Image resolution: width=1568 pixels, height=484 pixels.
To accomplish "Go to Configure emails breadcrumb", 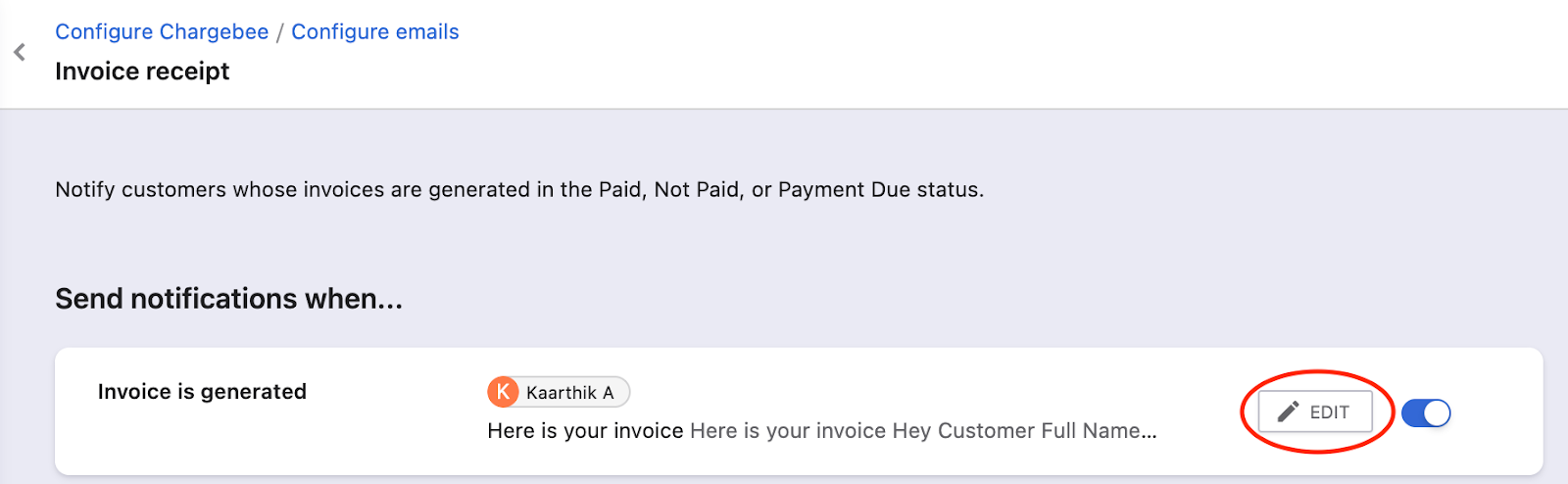I will pyautogui.click(x=375, y=31).
